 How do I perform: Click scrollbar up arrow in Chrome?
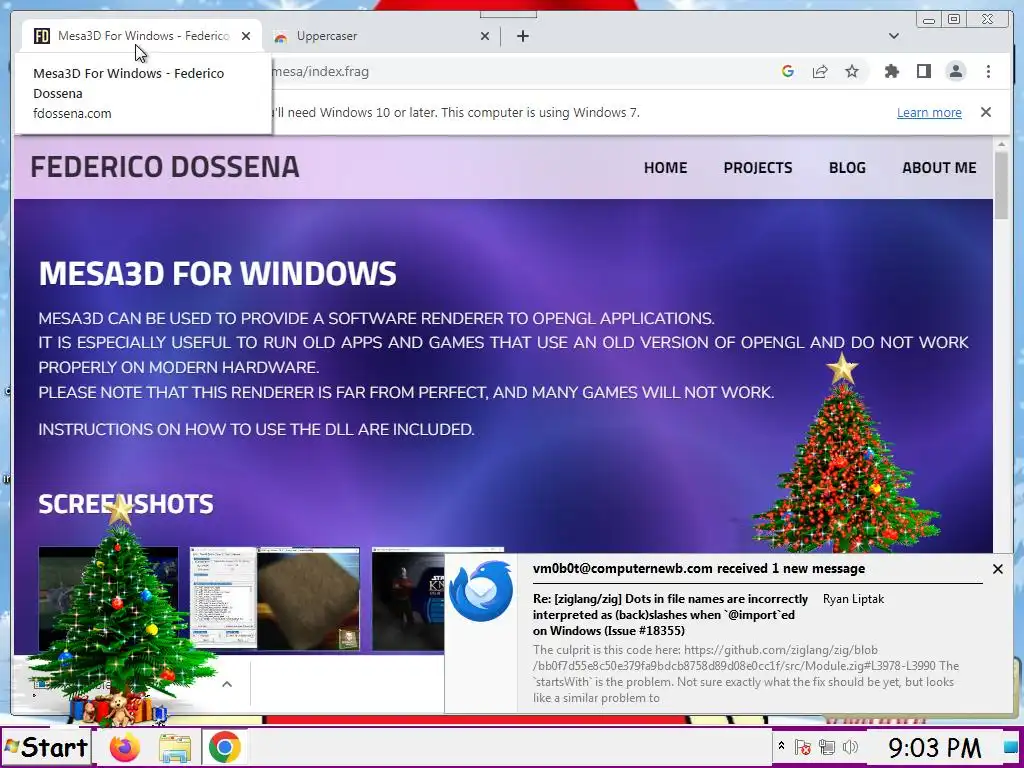pyautogui.click(x=1001, y=144)
